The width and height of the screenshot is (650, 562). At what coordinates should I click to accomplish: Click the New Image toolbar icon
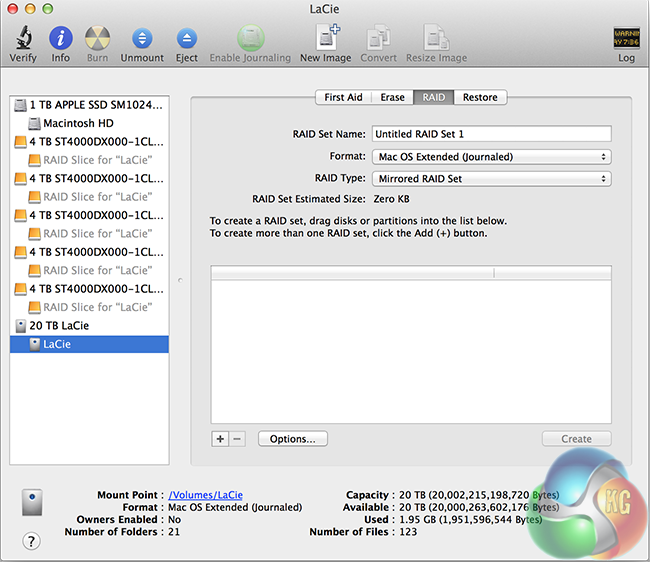click(x=325, y=39)
